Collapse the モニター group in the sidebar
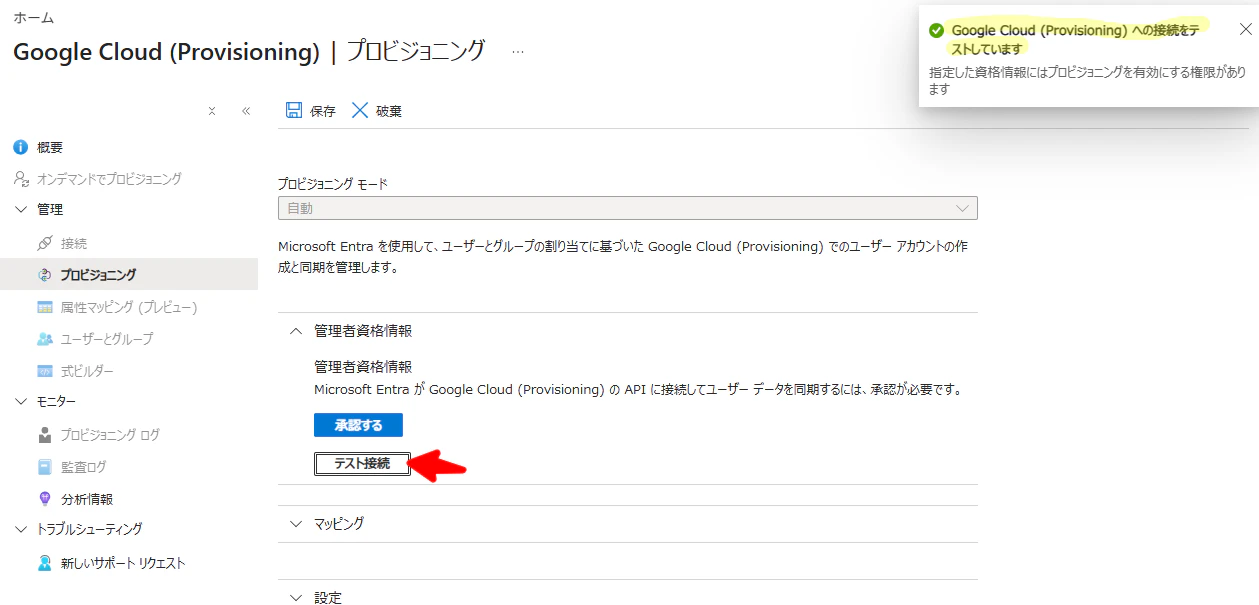 click(x=21, y=402)
